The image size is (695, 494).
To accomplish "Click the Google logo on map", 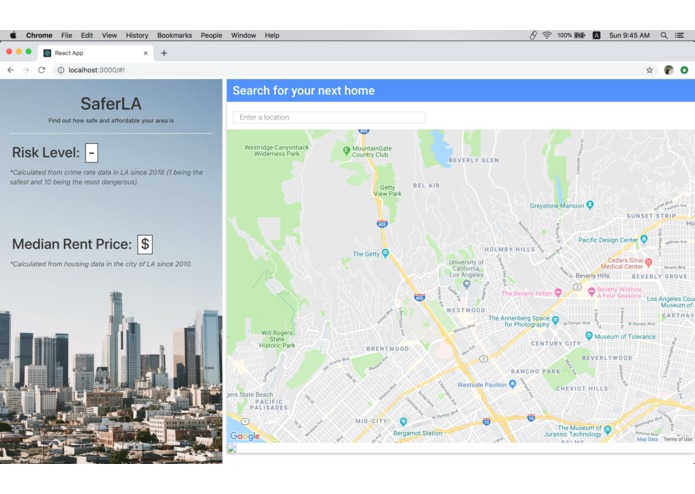I will click(x=245, y=436).
